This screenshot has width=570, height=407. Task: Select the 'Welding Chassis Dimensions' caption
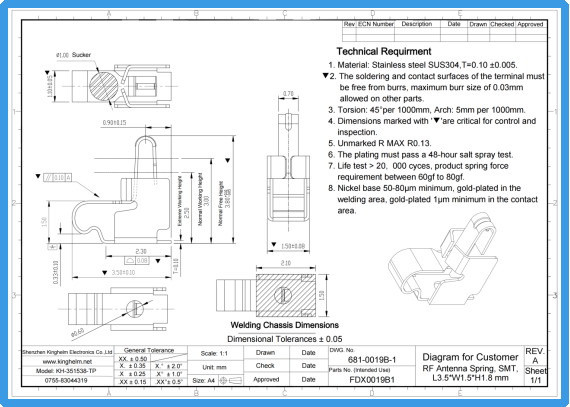coord(285,325)
